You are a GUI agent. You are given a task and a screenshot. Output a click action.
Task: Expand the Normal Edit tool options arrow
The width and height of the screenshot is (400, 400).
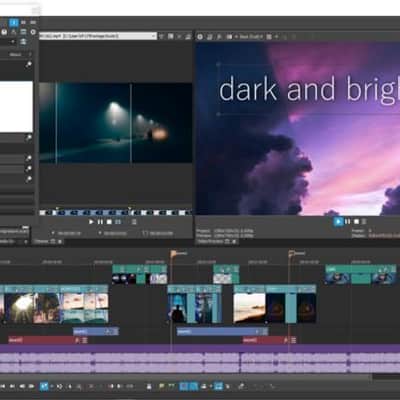(51, 387)
